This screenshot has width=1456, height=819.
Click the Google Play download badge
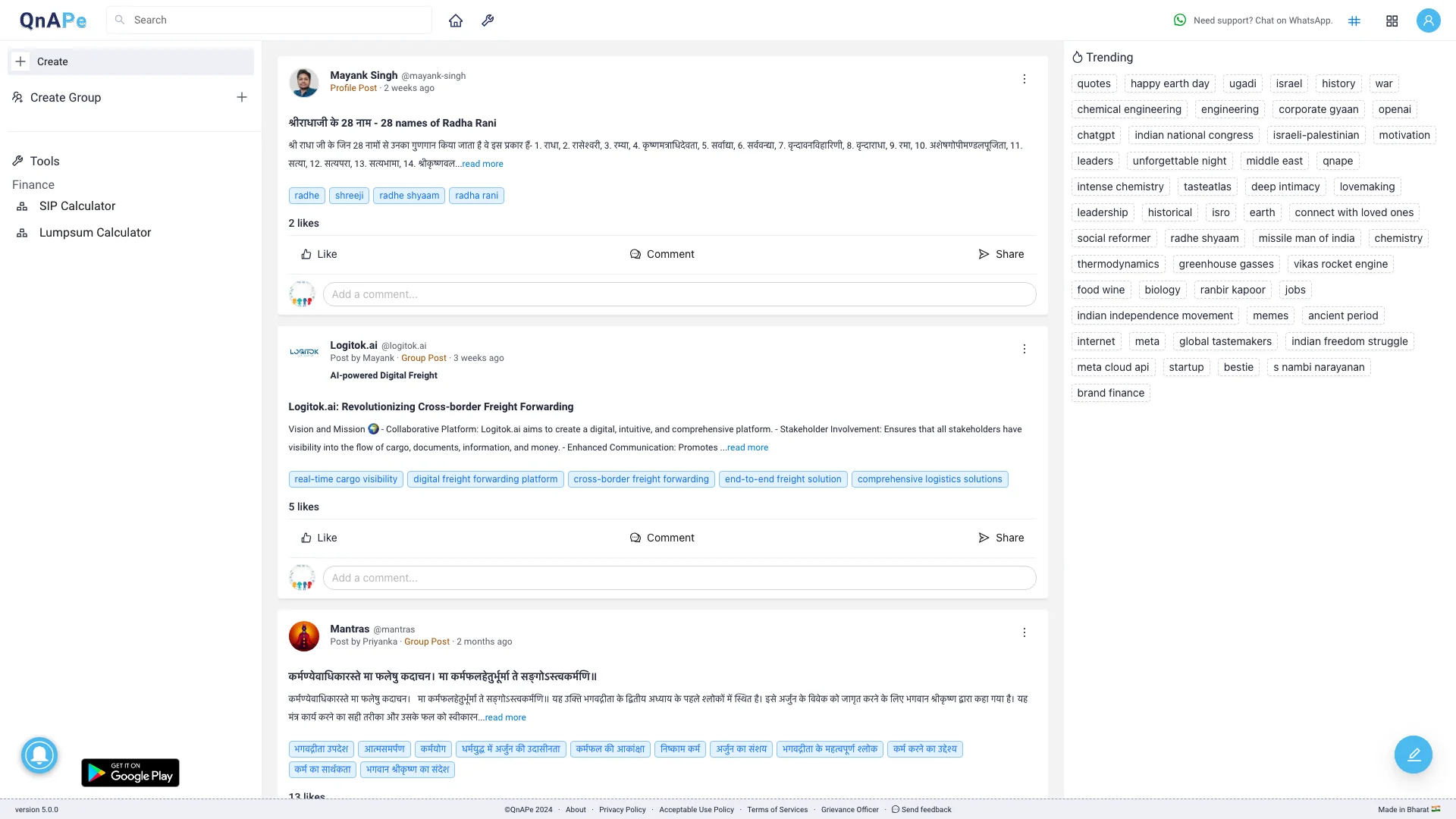click(x=130, y=772)
